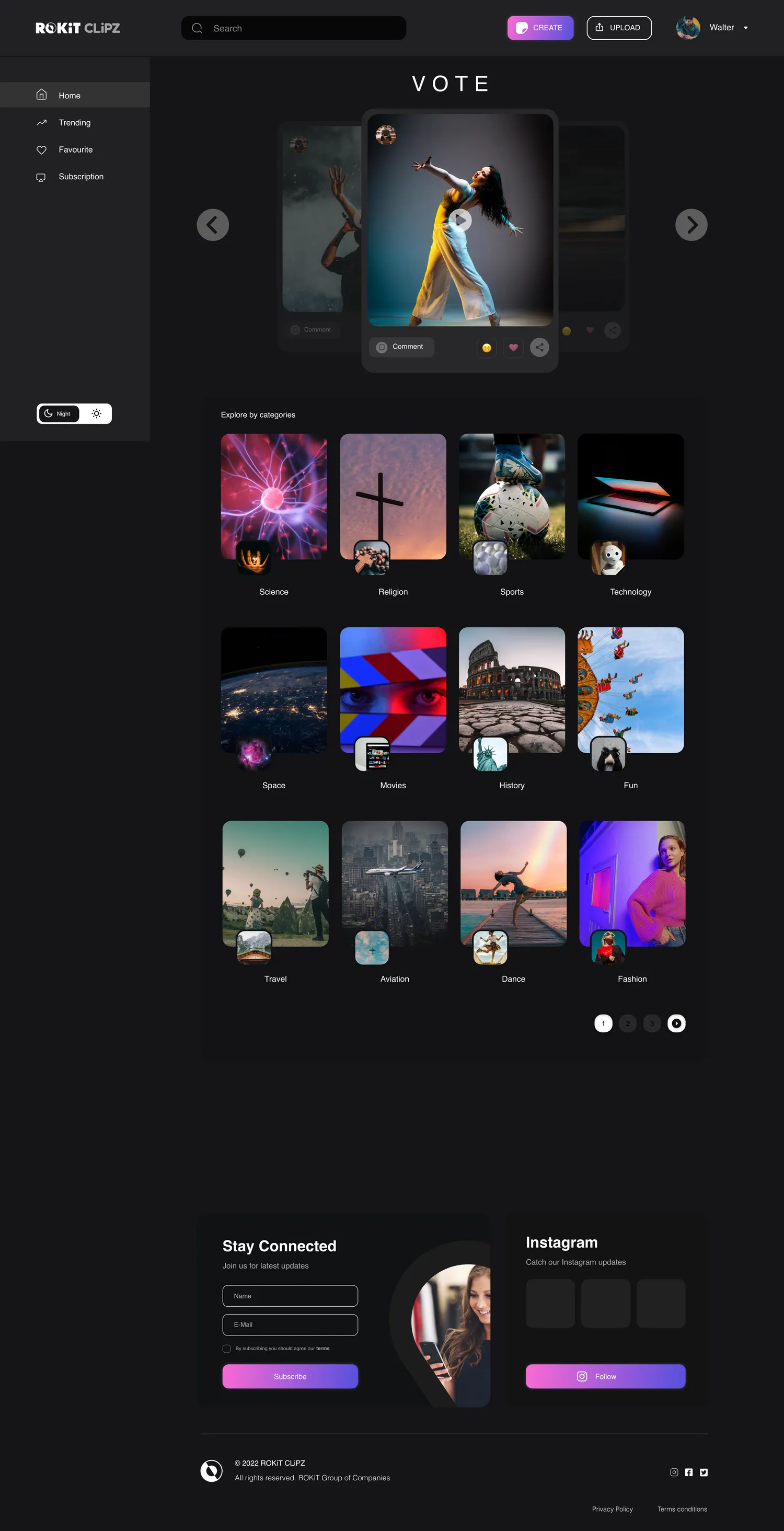
Task: Switch to light mode sun icon
Action: (x=96, y=413)
